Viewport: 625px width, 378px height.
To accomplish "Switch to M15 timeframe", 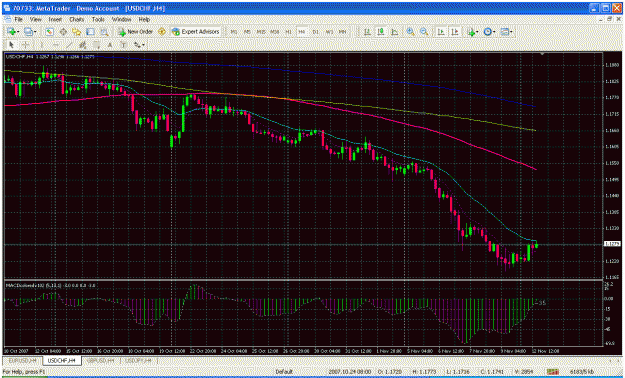I will (261, 32).
